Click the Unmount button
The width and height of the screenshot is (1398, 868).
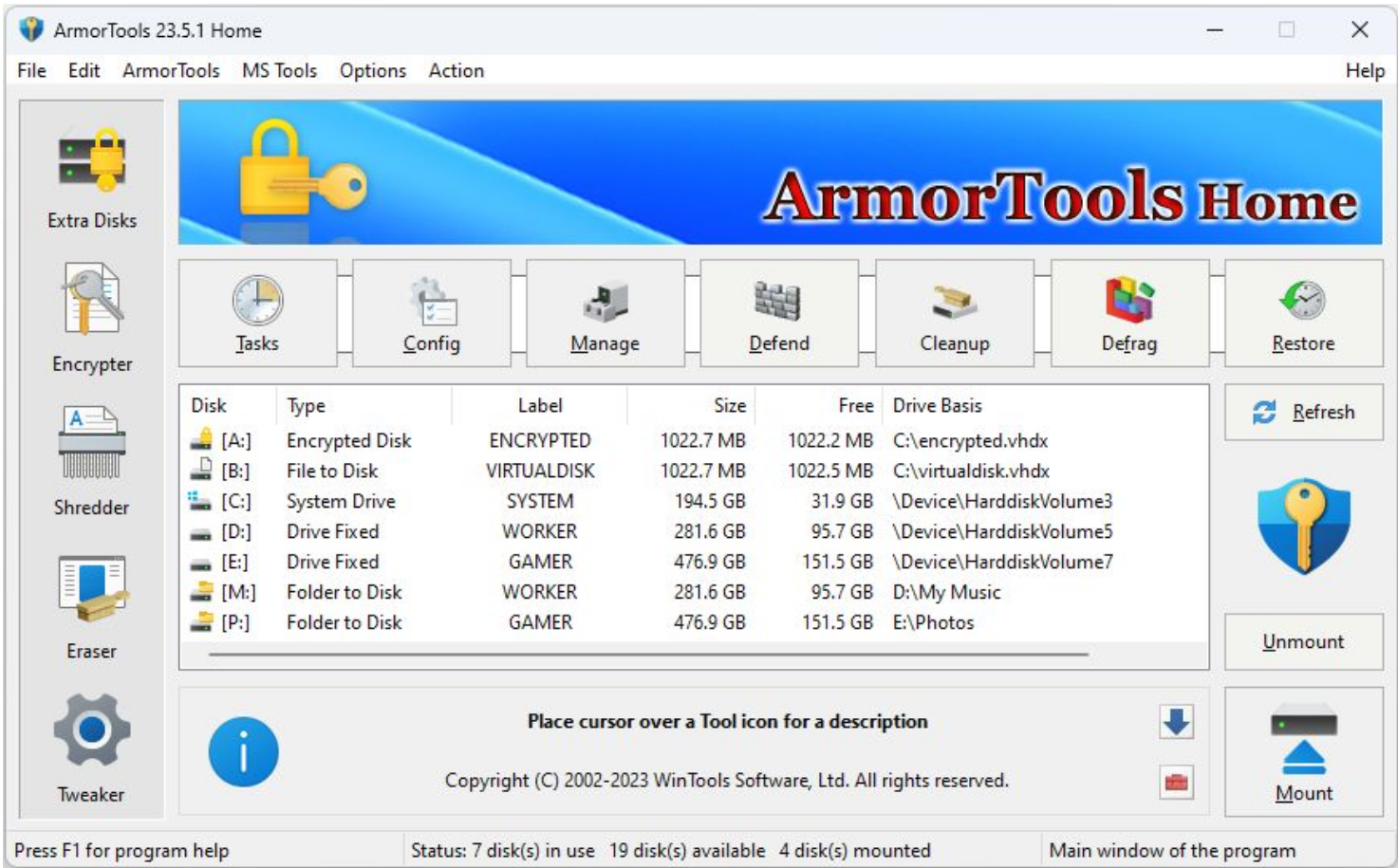click(x=1303, y=641)
